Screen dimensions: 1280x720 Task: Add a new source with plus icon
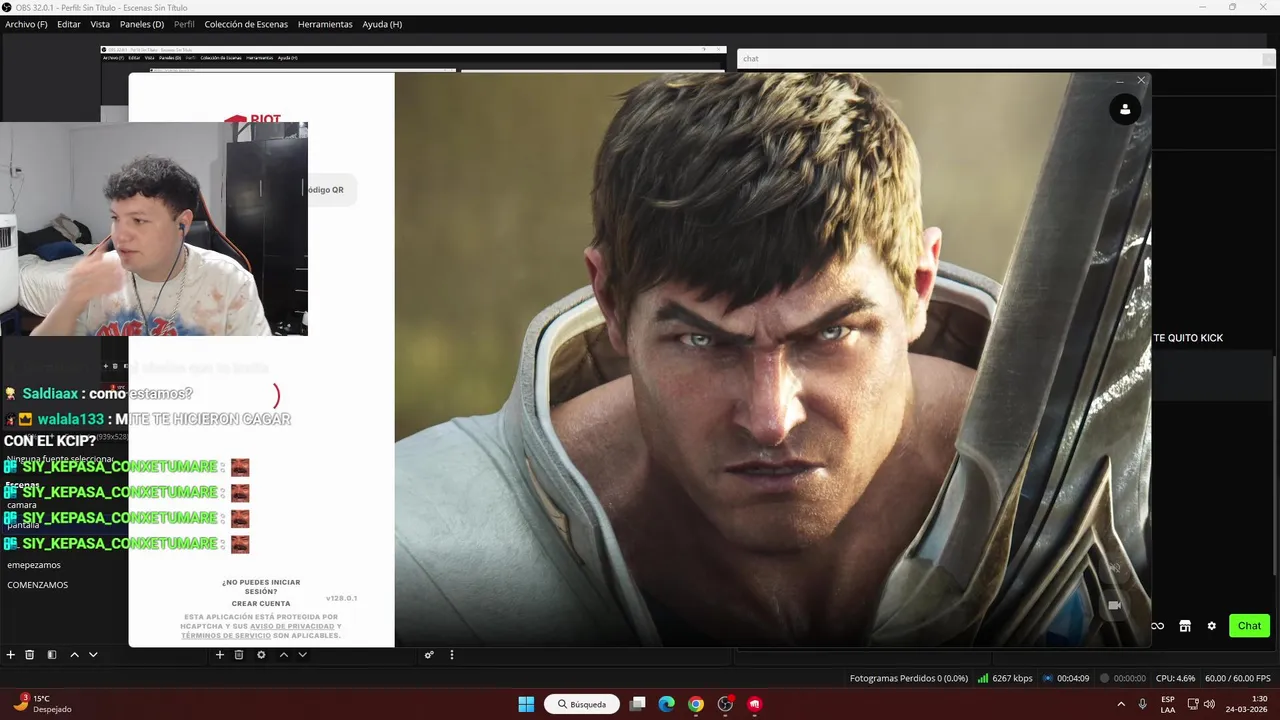pyautogui.click(x=220, y=655)
